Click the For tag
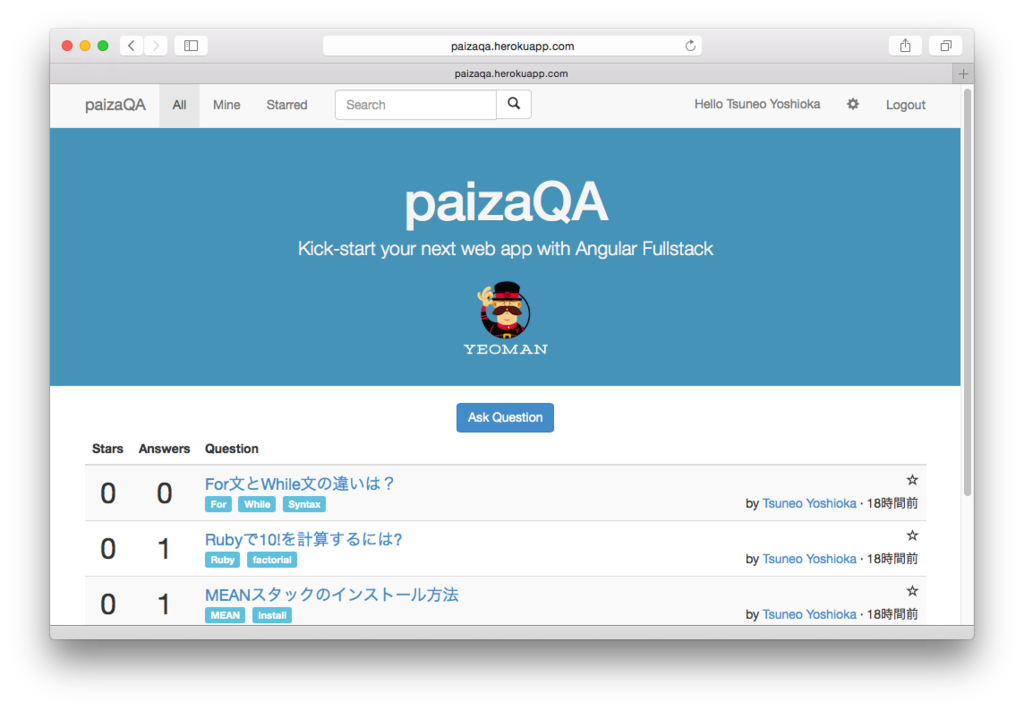This screenshot has height=711, width=1024. pyautogui.click(x=218, y=504)
